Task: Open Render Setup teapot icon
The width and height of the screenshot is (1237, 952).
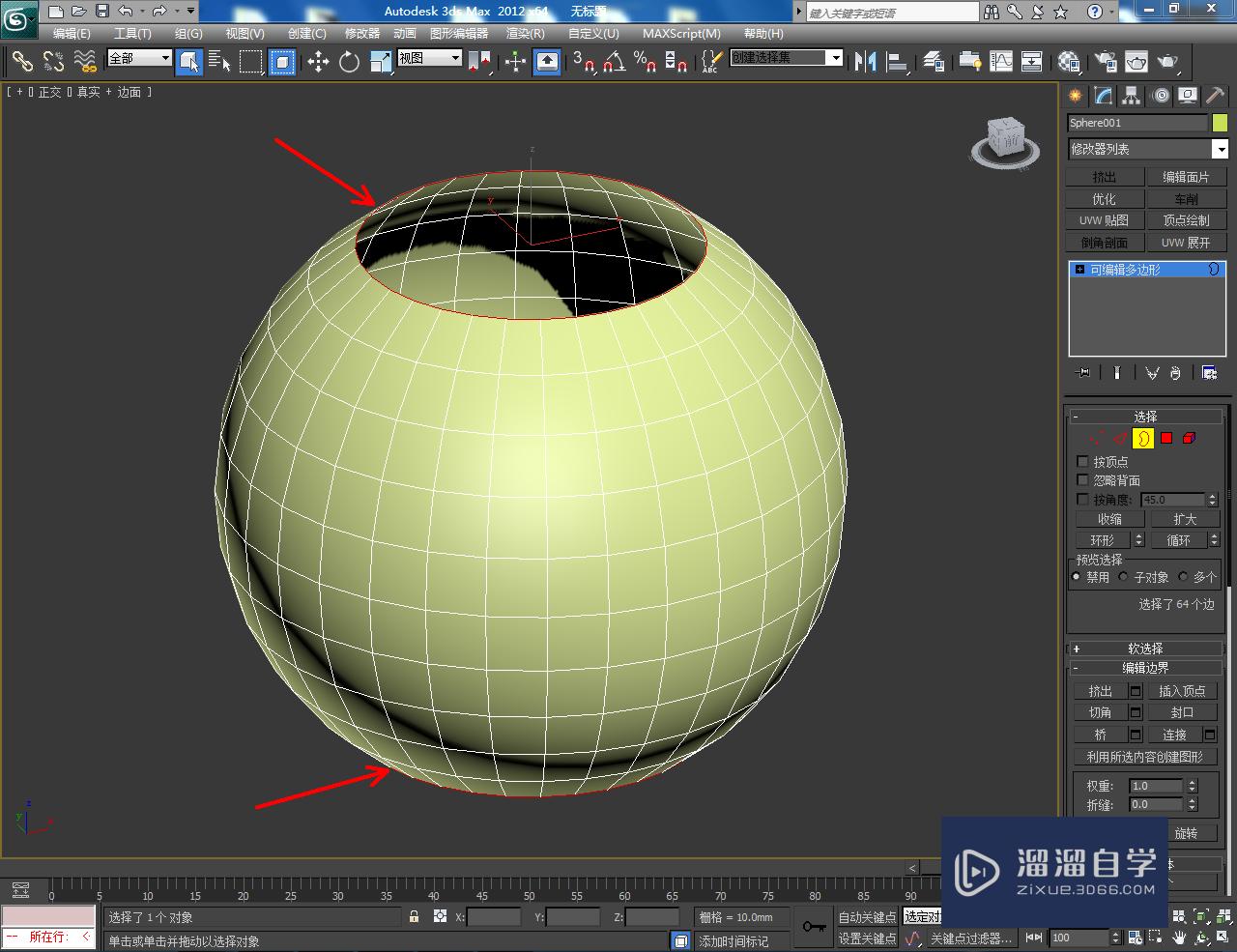Action: 1105,62
